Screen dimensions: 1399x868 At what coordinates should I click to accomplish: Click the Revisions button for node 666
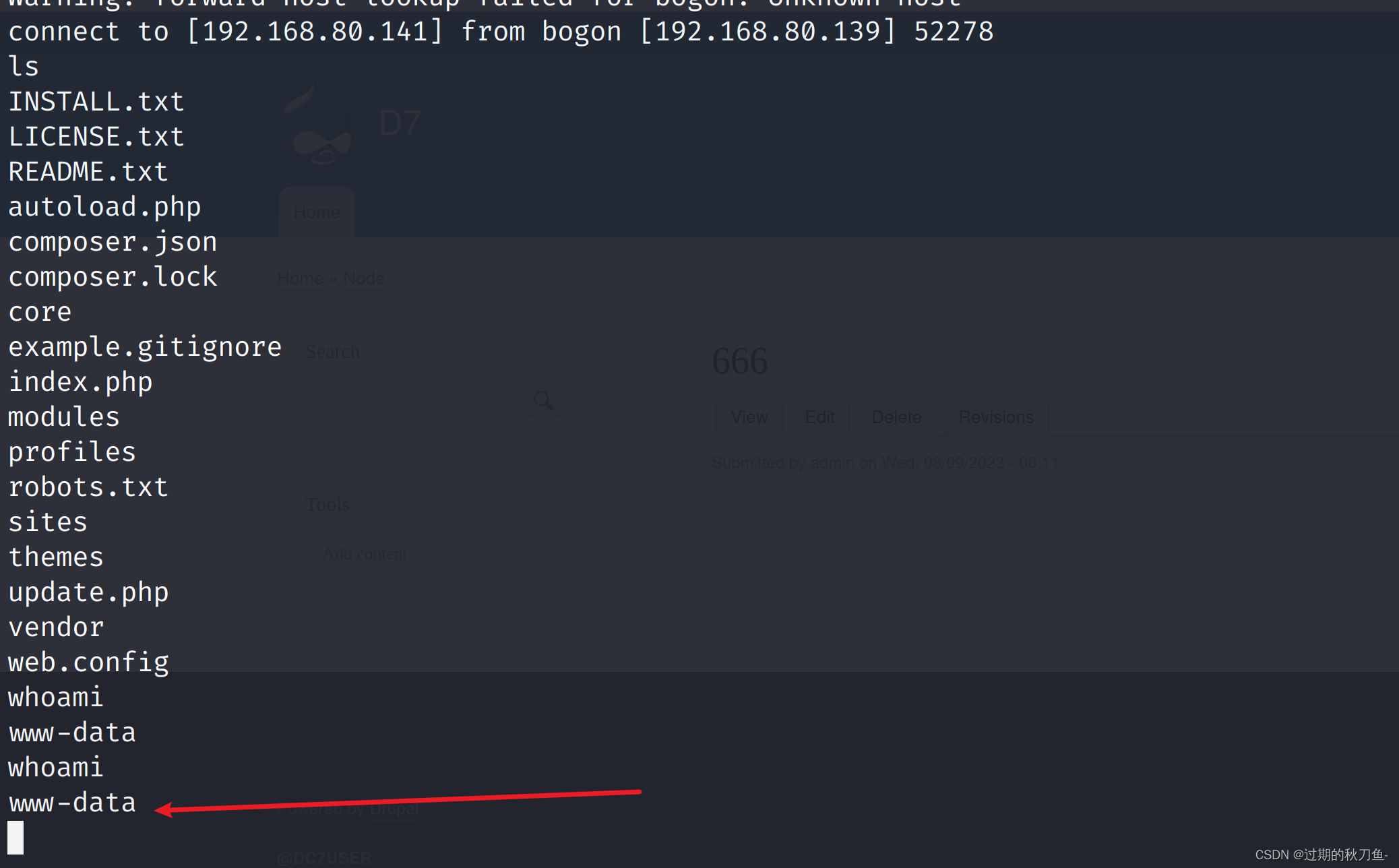click(x=996, y=417)
